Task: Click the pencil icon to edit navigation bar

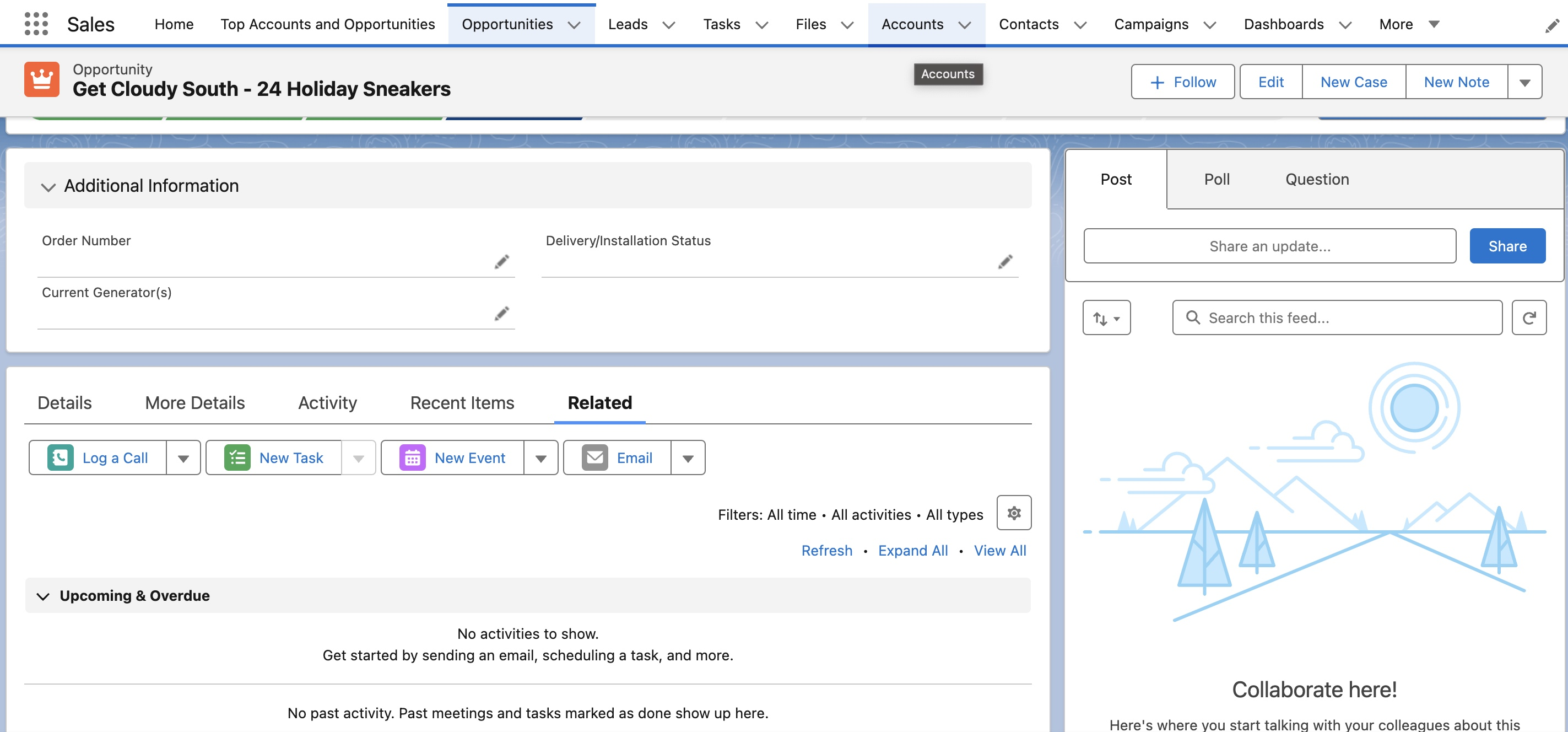Action: pyautogui.click(x=1551, y=25)
